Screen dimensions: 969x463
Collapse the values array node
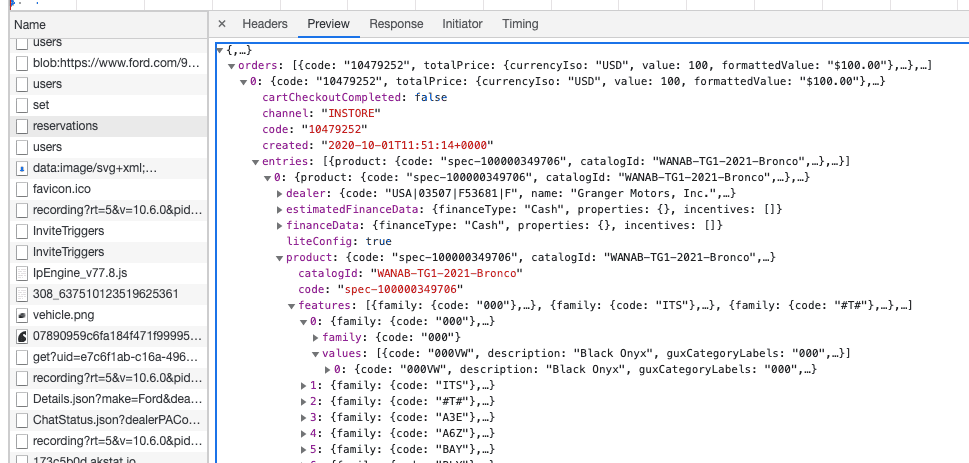pos(315,355)
